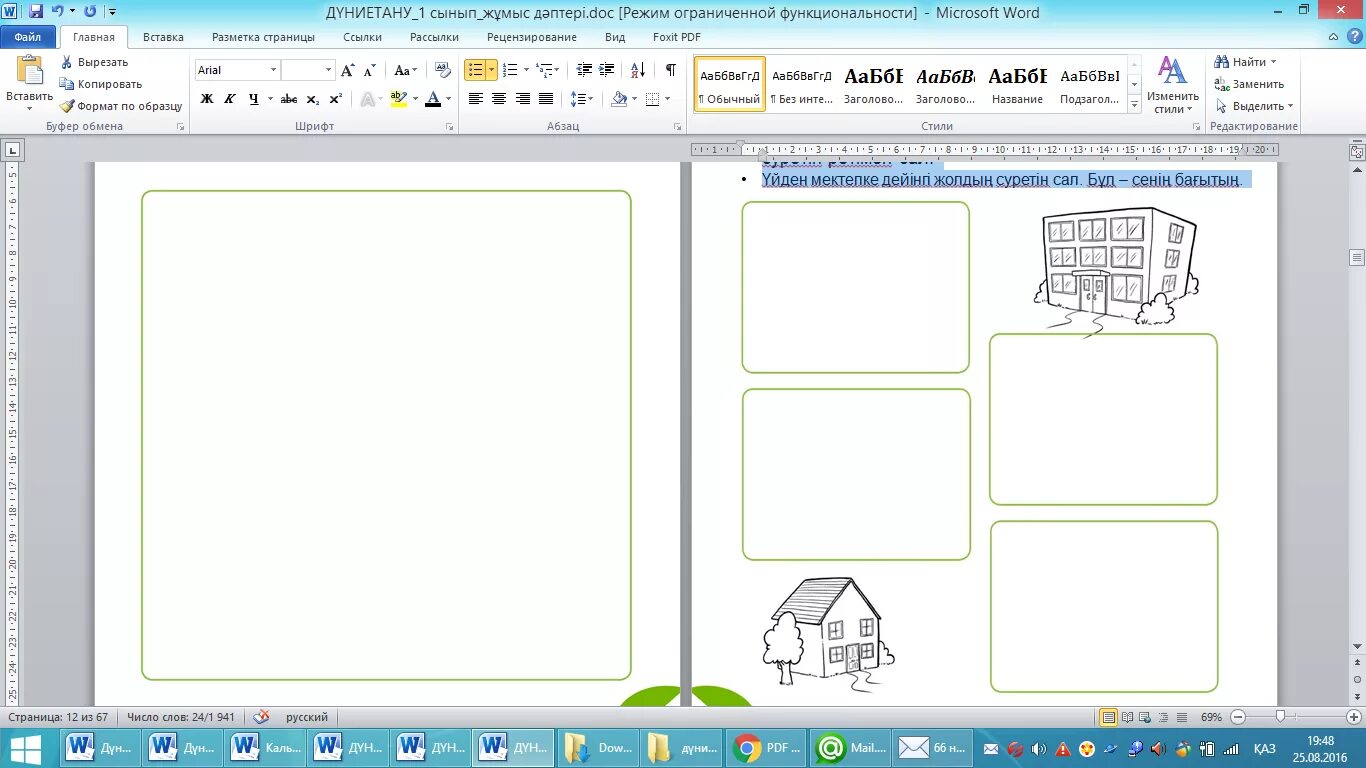1366x768 pixels.
Task: Toggle superscript formatting
Action: coord(336,99)
